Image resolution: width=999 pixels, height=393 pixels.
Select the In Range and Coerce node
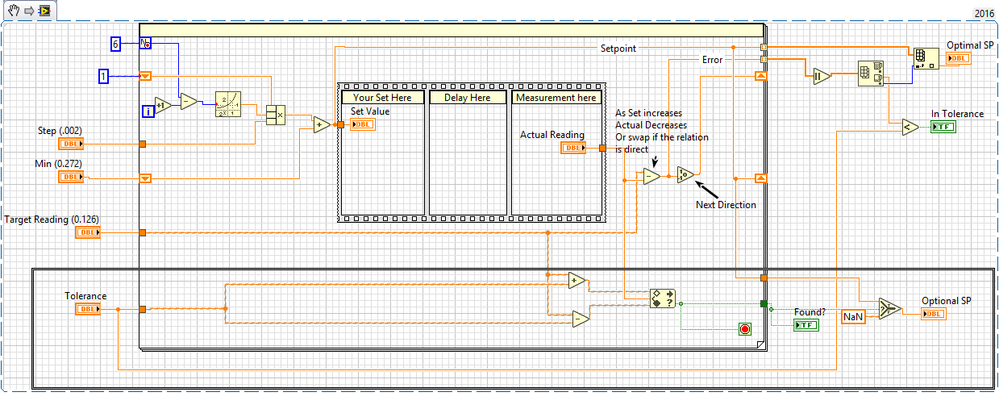(x=663, y=299)
